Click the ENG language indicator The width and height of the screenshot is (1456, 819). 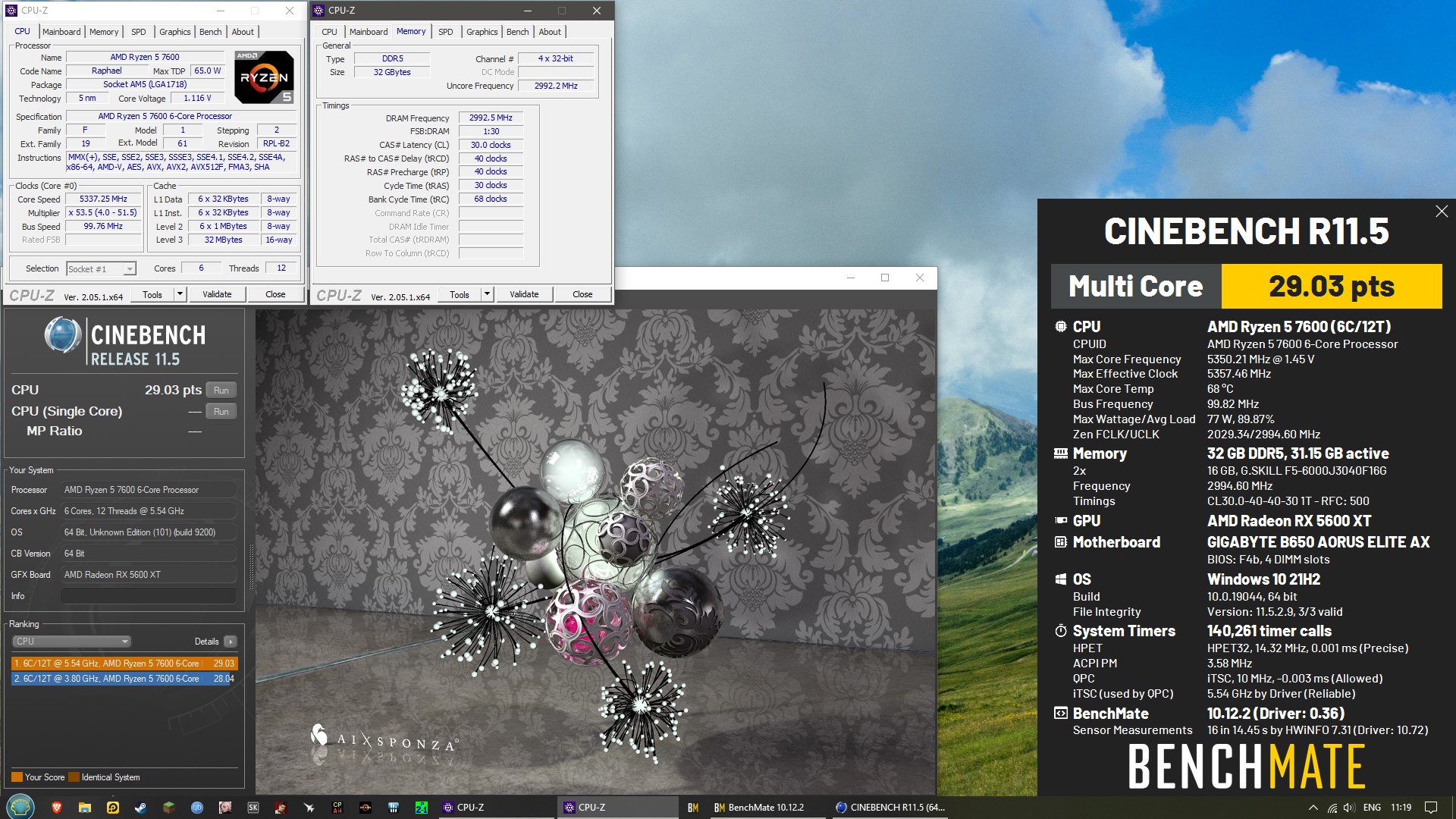[1372, 808]
